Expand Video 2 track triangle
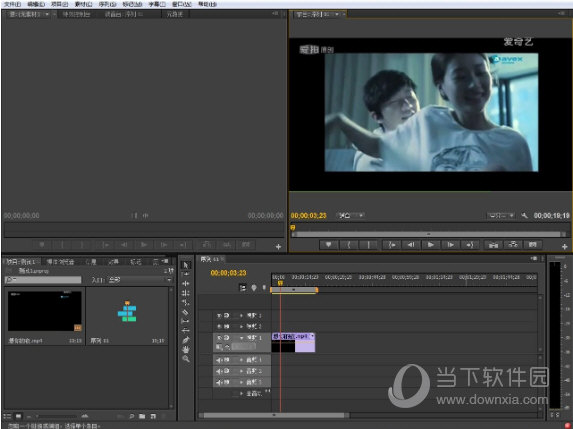 pyautogui.click(x=241, y=326)
